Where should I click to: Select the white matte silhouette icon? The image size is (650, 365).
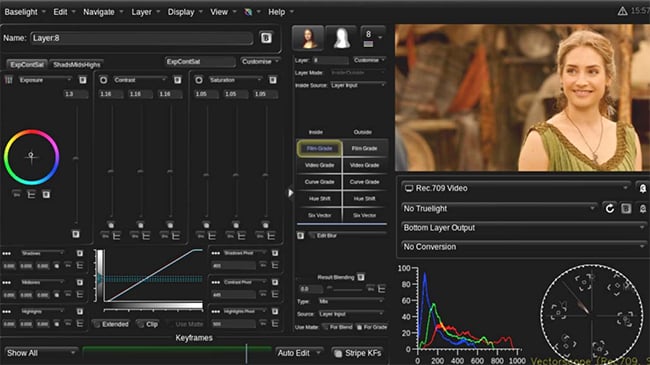341,38
